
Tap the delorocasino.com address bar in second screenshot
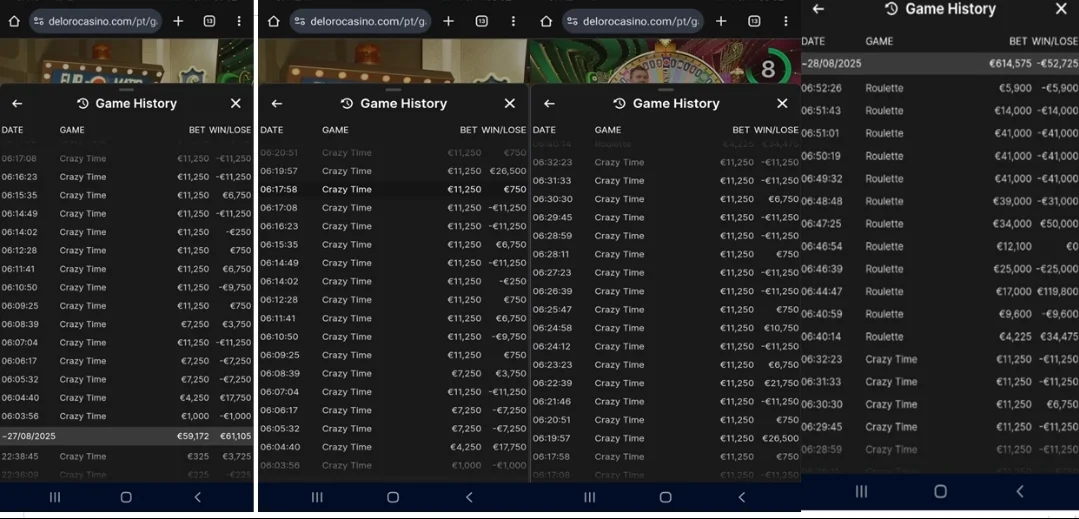click(x=361, y=21)
